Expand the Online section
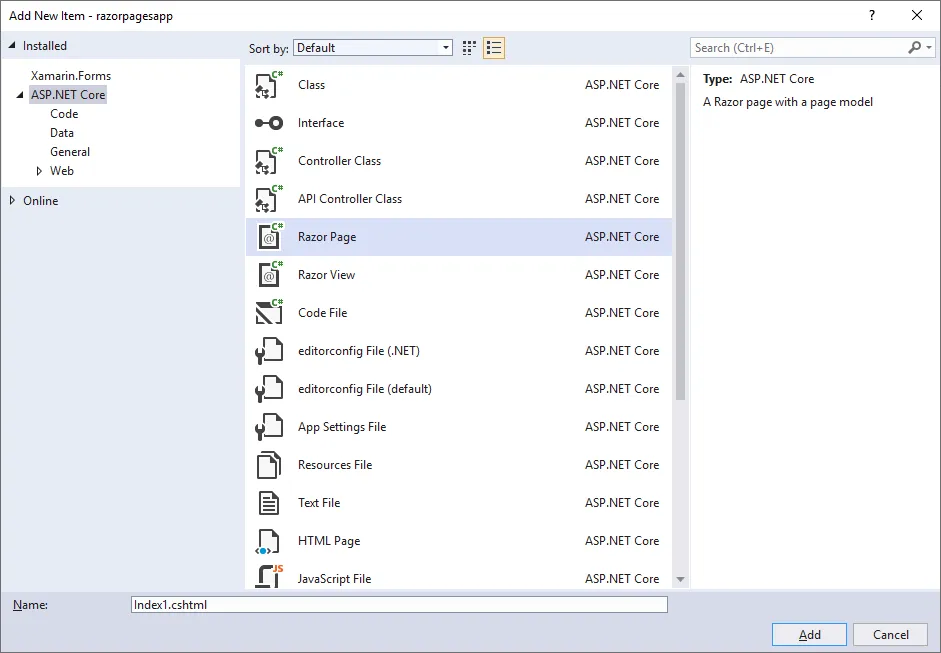Screen dimensions: 941x653 [x=13, y=200]
